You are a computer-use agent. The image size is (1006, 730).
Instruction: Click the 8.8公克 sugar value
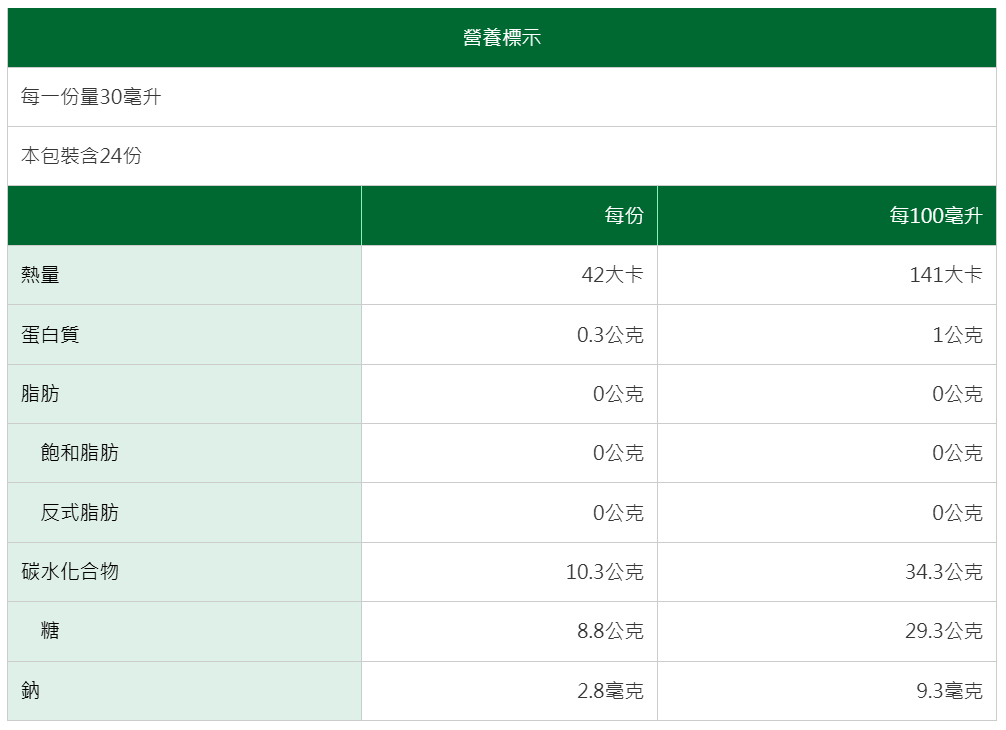coord(610,631)
